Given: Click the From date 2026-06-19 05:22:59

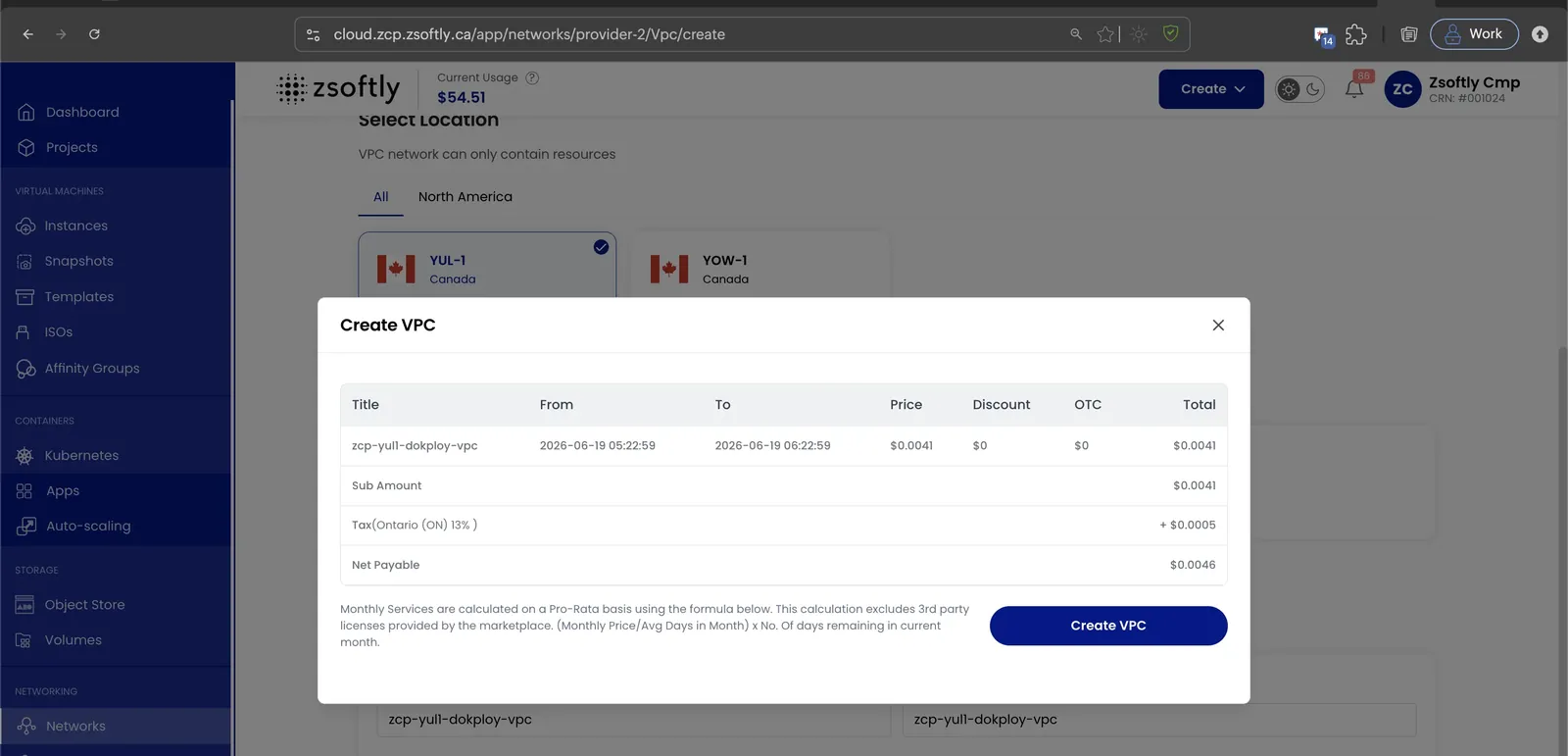Looking at the screenshot, I should point(598,446).
